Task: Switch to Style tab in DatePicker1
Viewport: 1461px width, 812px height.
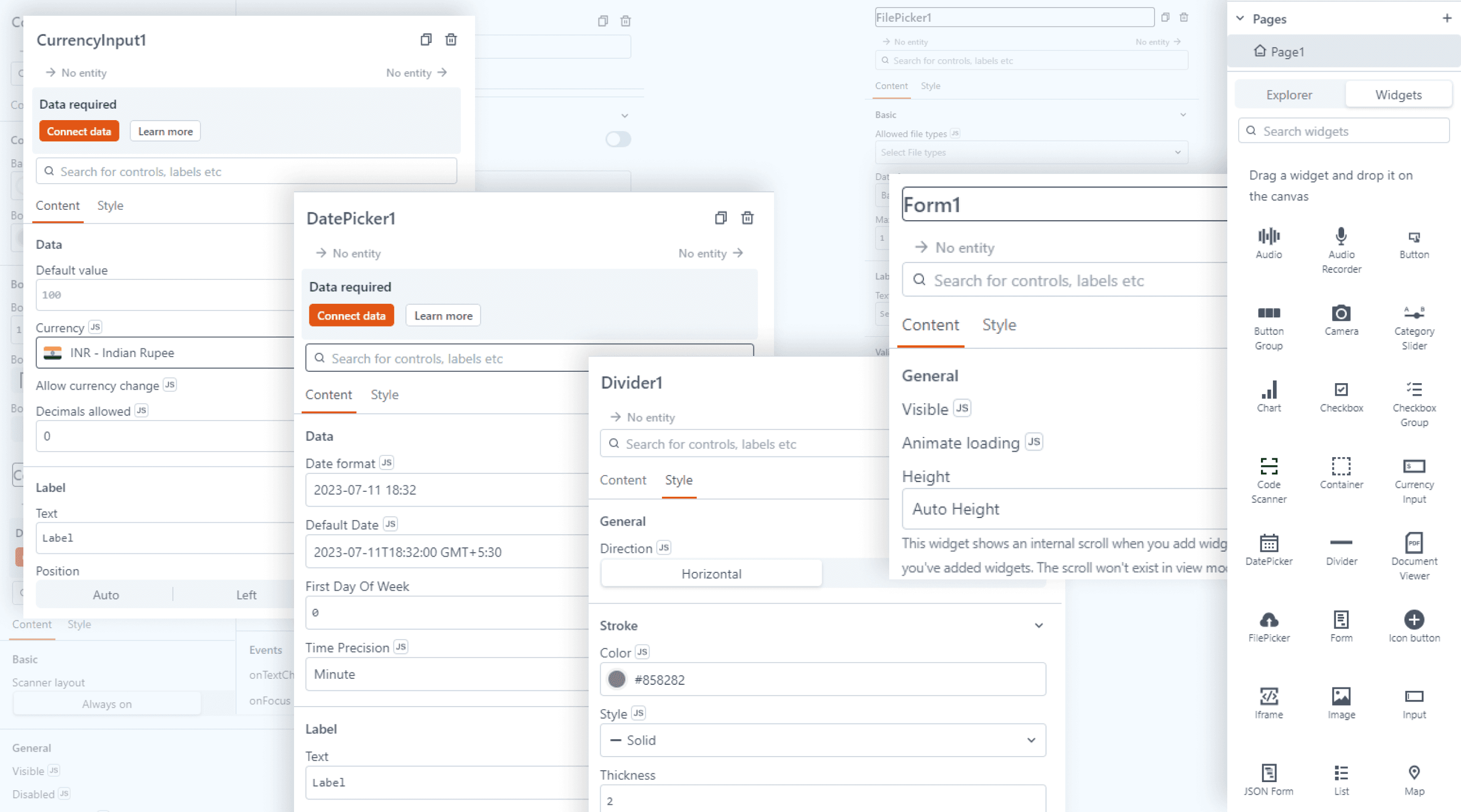Action: click(x=384, y=393)
